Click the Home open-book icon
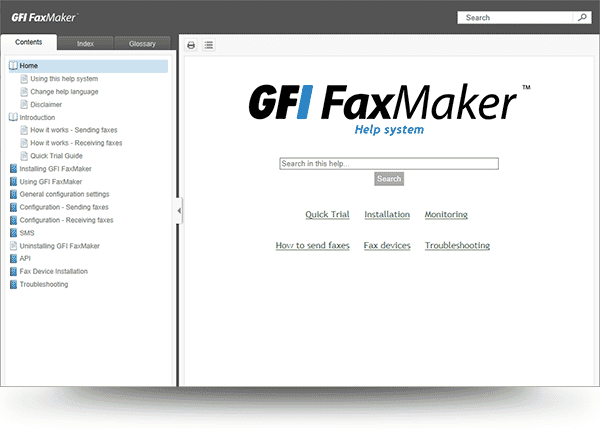Screen dimensions: 600x430 click(13, 66)
